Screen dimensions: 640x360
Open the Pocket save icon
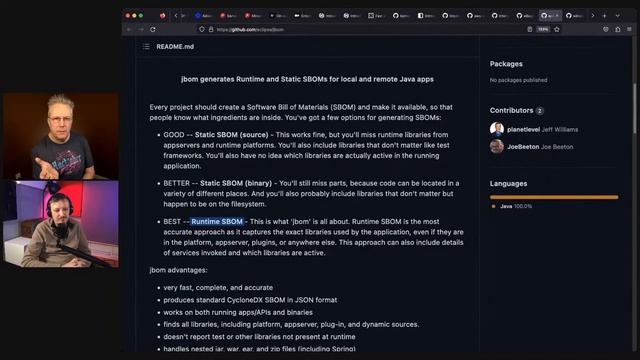606,29
